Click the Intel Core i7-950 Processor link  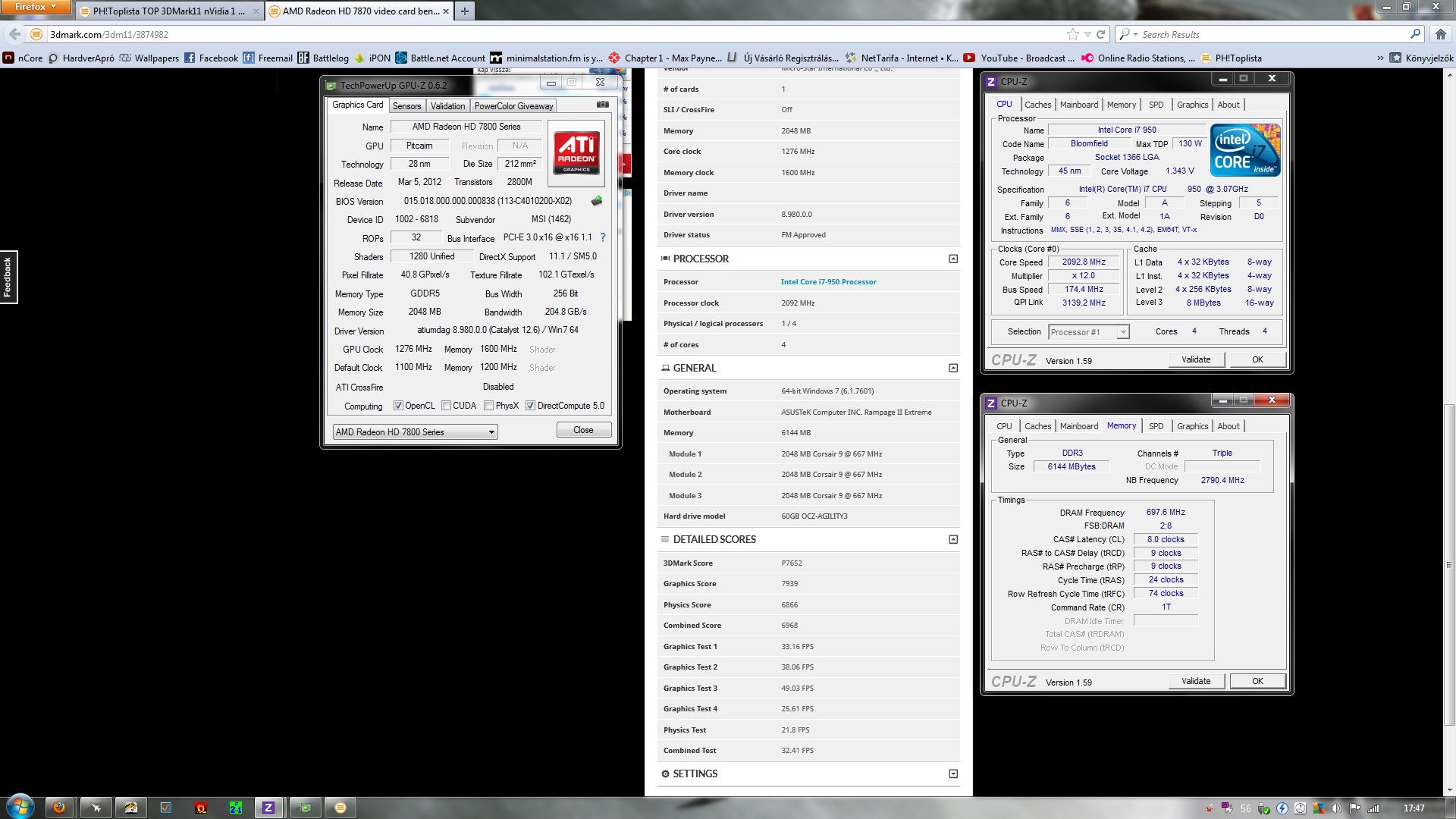coord(828,282)
